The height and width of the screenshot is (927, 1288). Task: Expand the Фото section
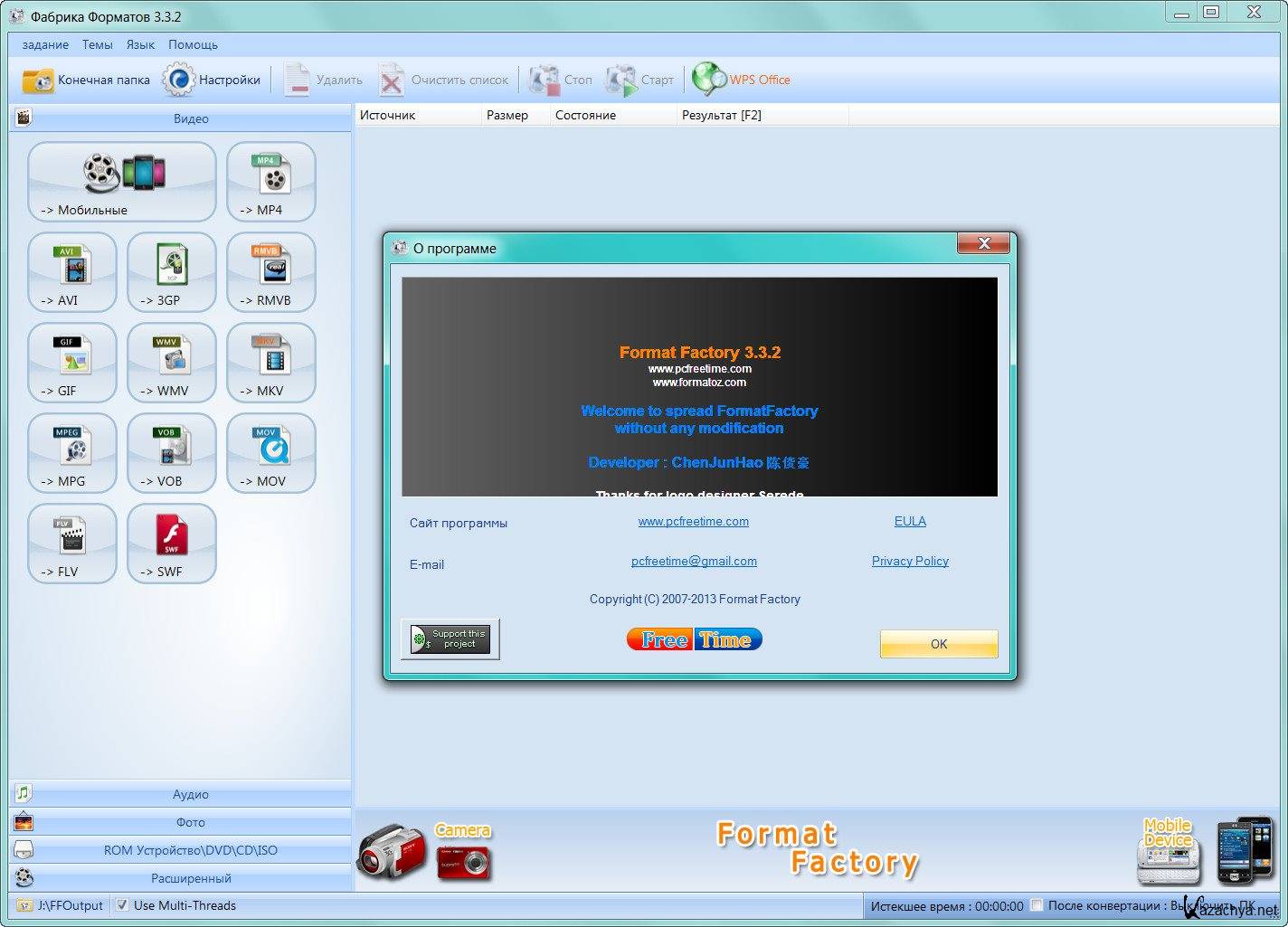point(190,822)
